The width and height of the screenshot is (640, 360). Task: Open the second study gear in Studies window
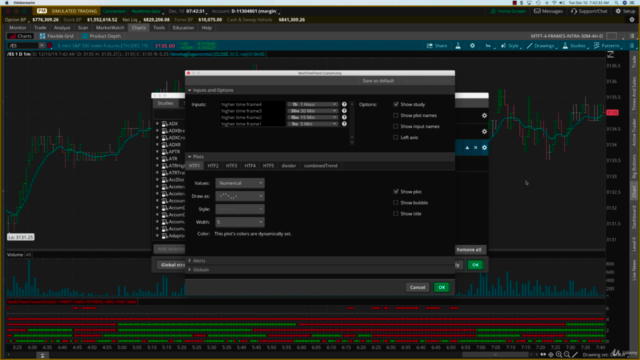coord(484,131)
